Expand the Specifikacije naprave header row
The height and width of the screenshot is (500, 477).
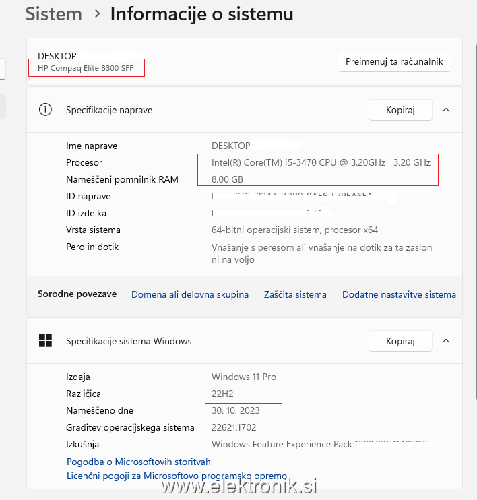coord(244,110)
